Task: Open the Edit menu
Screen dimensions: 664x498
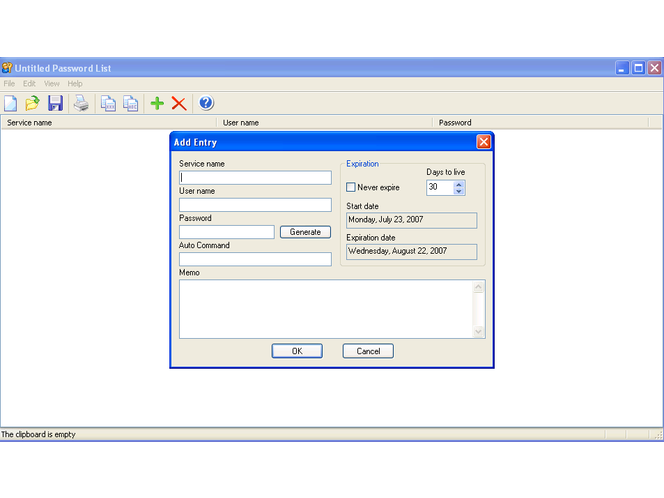Action: click(29, 83)
